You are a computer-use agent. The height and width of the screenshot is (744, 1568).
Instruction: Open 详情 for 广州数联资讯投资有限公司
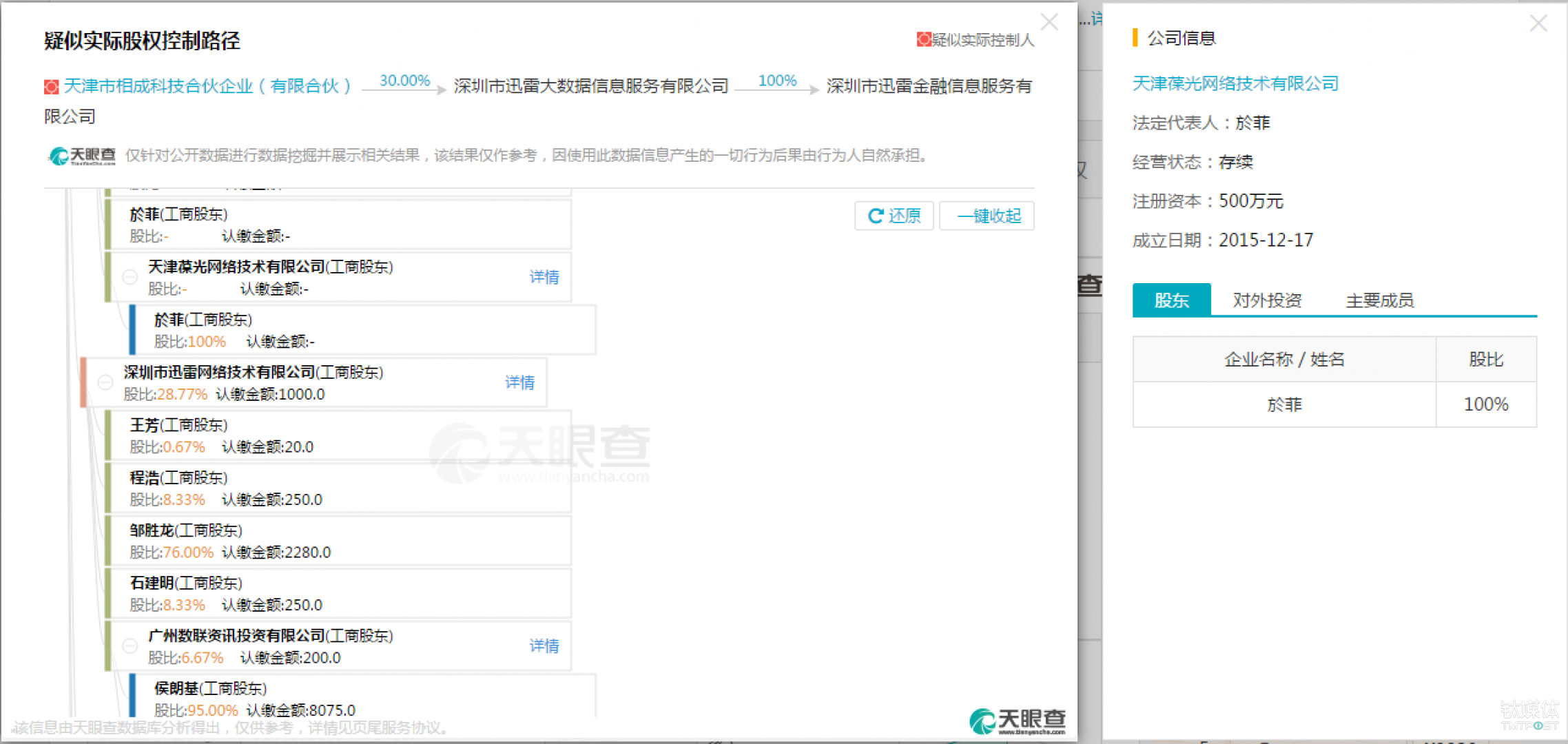coord(544,646)
